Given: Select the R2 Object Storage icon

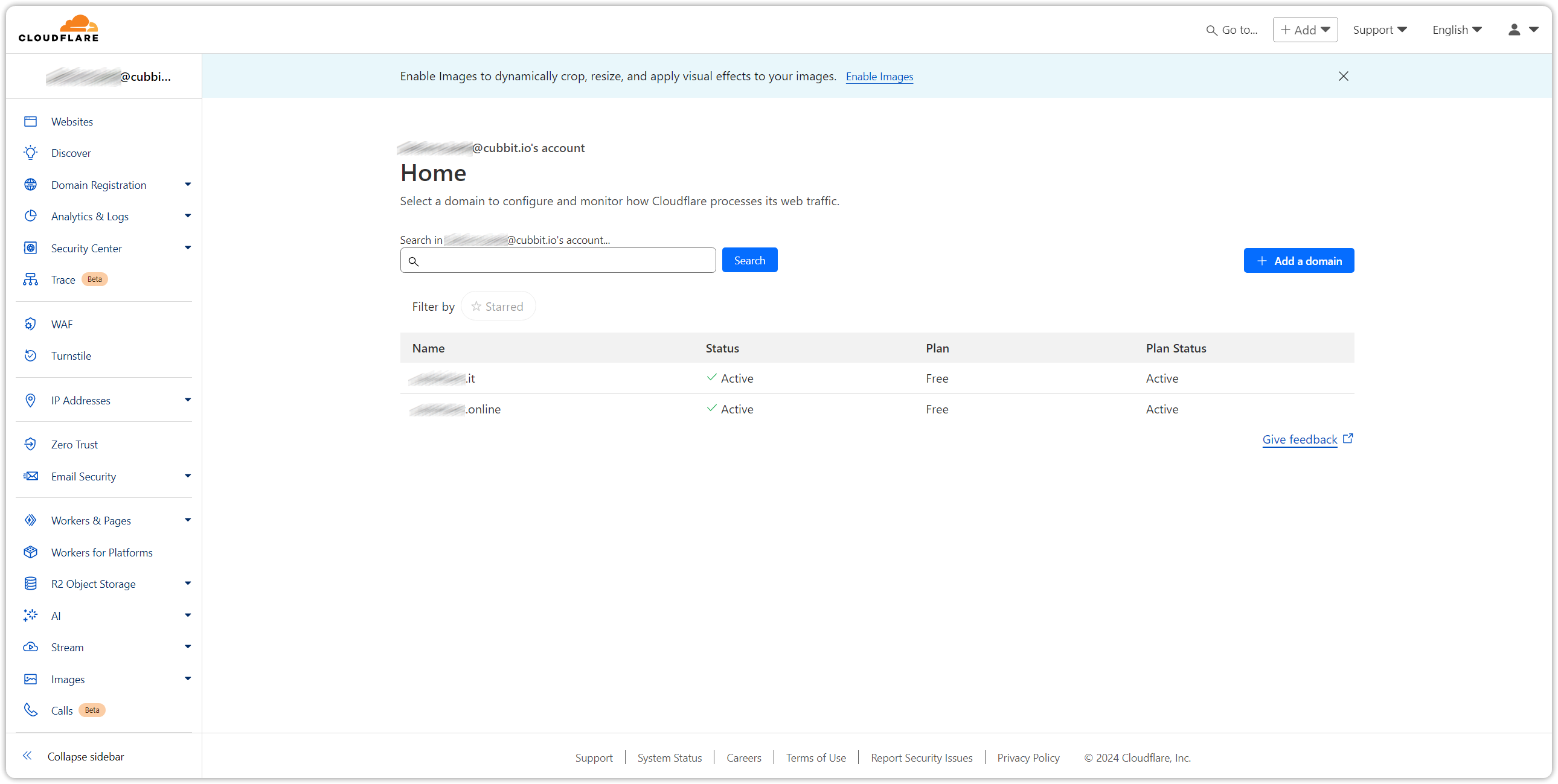Looking at the screenshot, I should [31, 583].
